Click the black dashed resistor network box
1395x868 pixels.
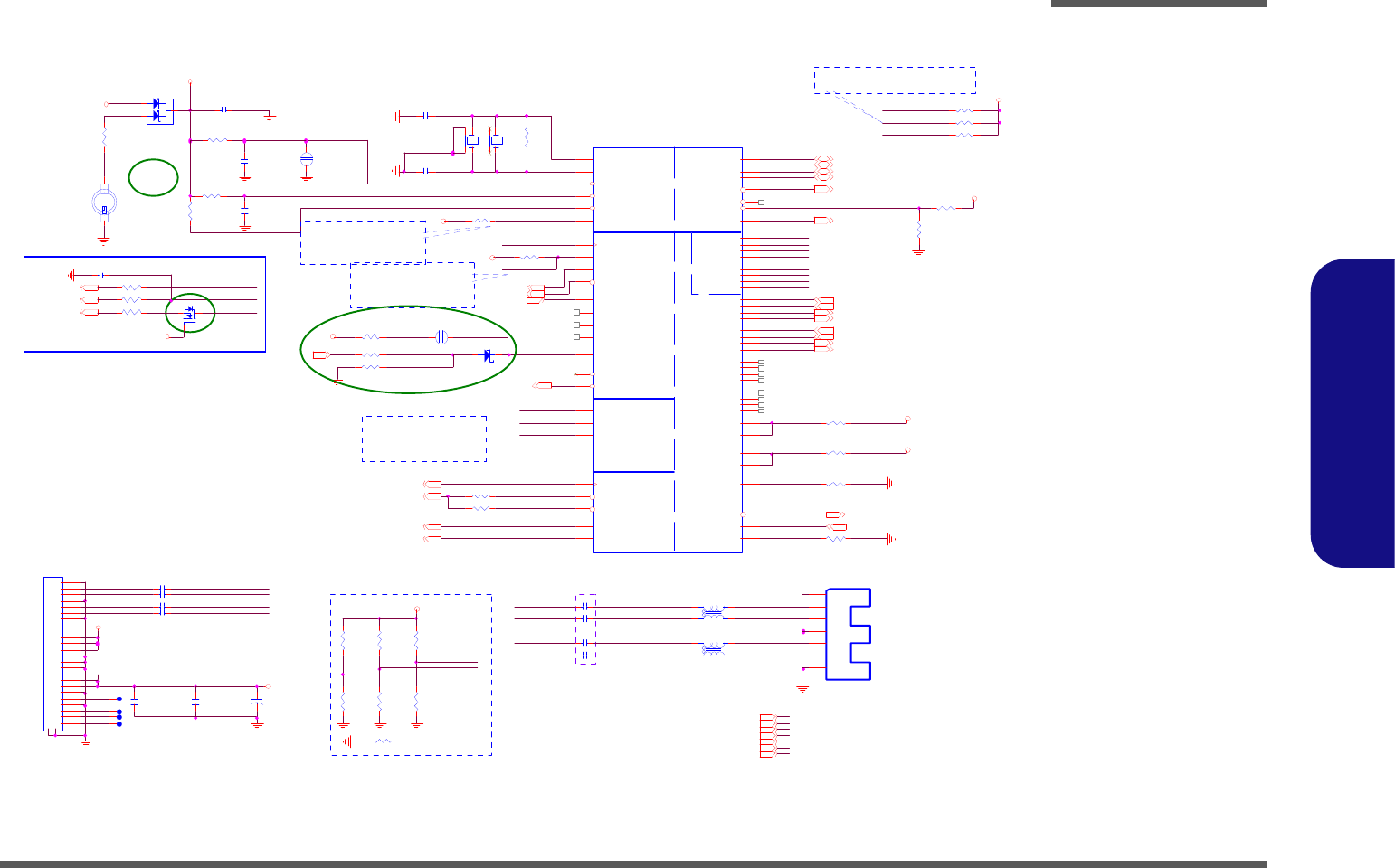coord(411,675)
